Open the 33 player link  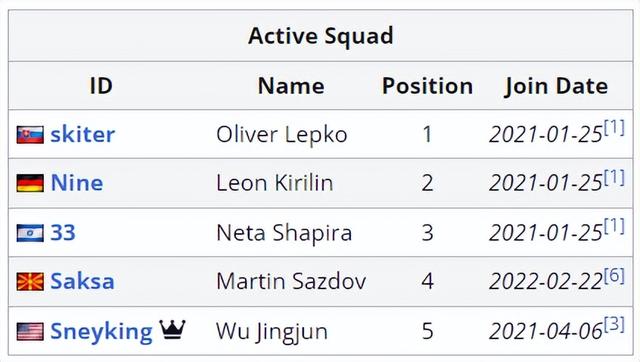click(63, 233)
